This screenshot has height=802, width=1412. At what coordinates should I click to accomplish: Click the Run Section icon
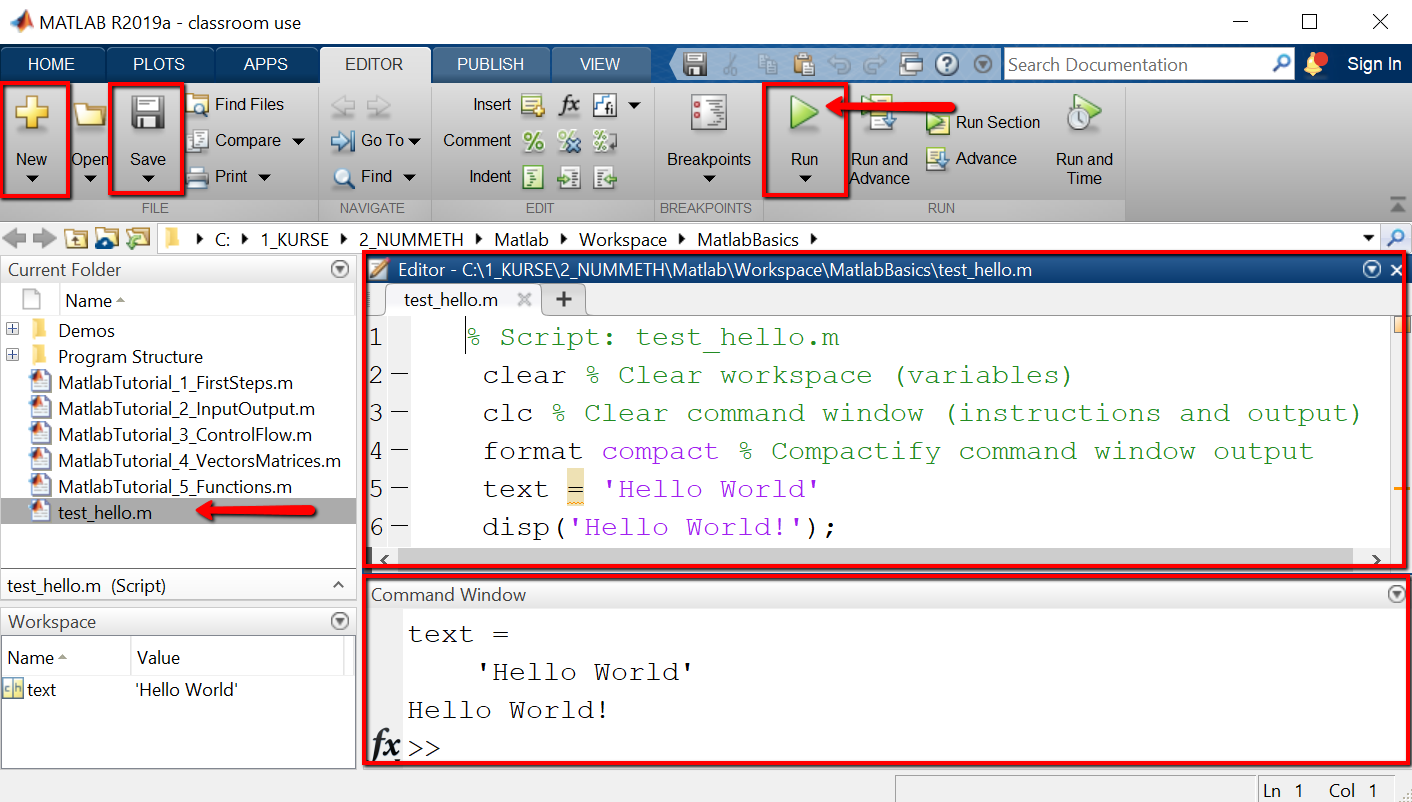coord(940,122)
